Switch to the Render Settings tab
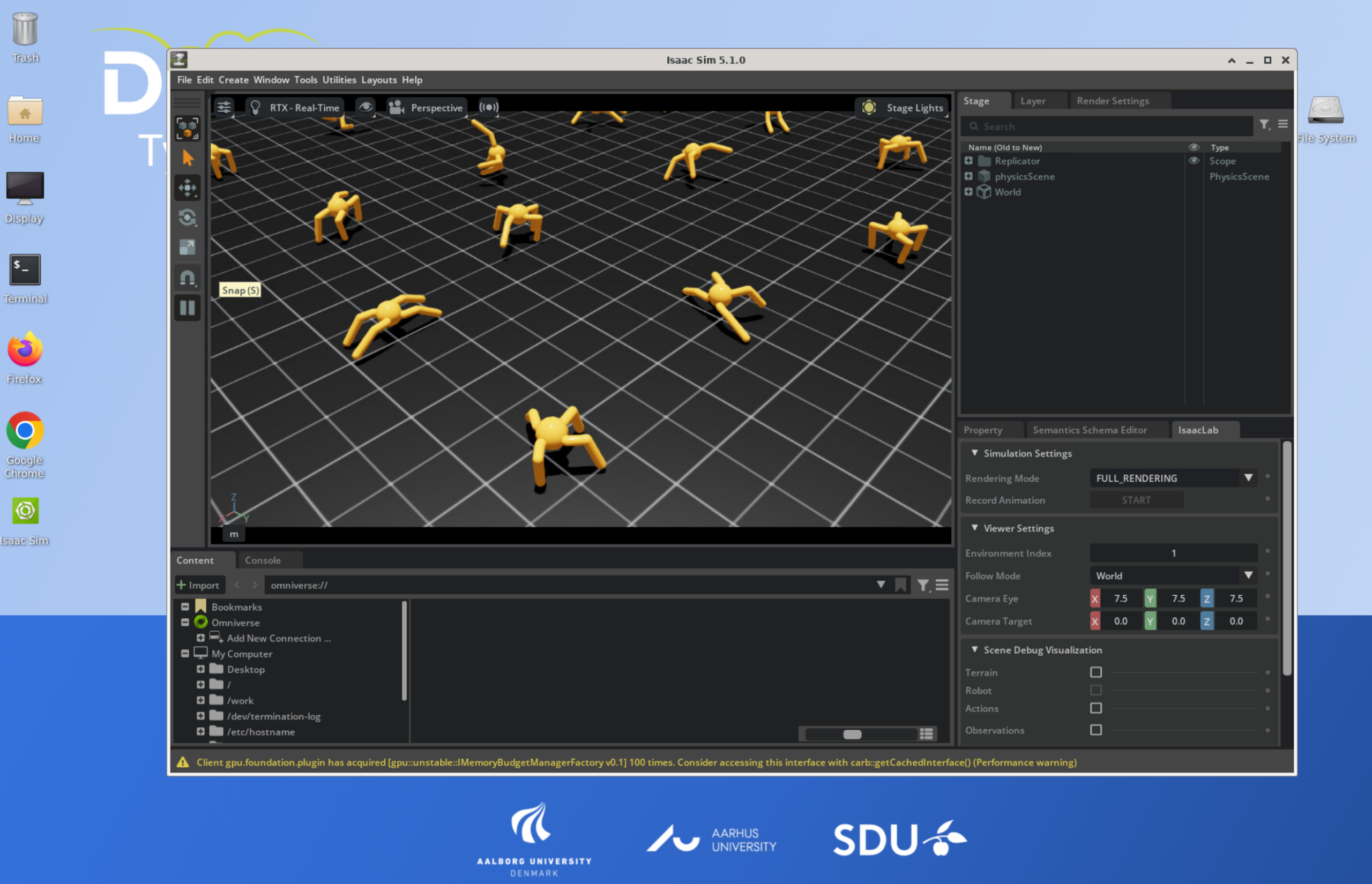 tap(1112, 101)
